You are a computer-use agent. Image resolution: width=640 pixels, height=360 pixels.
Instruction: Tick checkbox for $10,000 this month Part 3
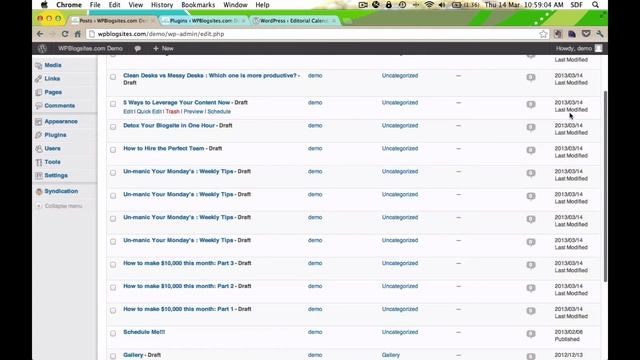(x=113, y=264)
